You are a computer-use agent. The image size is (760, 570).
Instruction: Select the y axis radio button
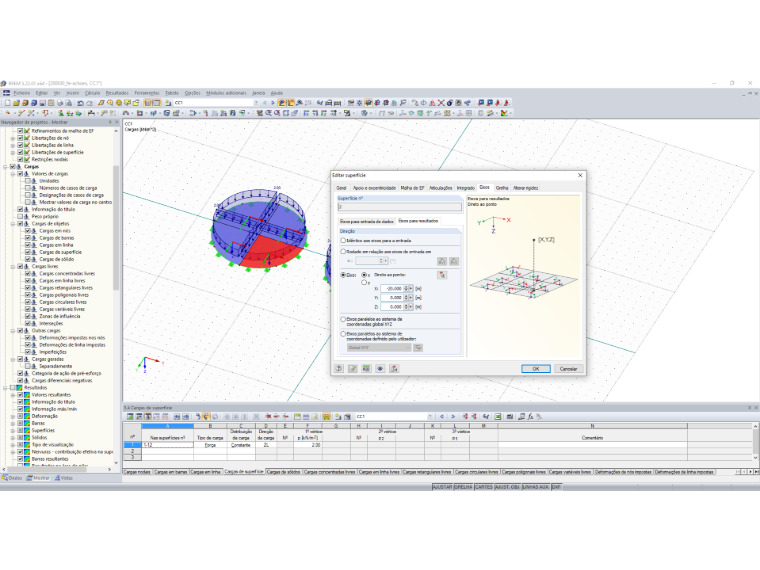364,283
